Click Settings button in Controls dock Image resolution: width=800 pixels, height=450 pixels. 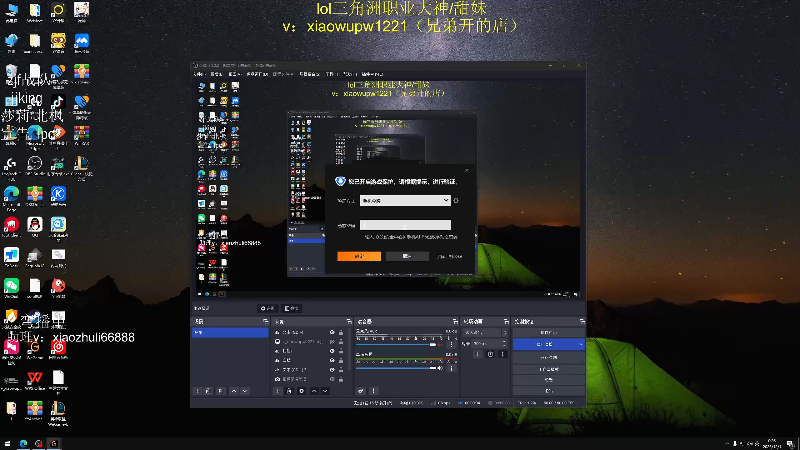point(548,380)
